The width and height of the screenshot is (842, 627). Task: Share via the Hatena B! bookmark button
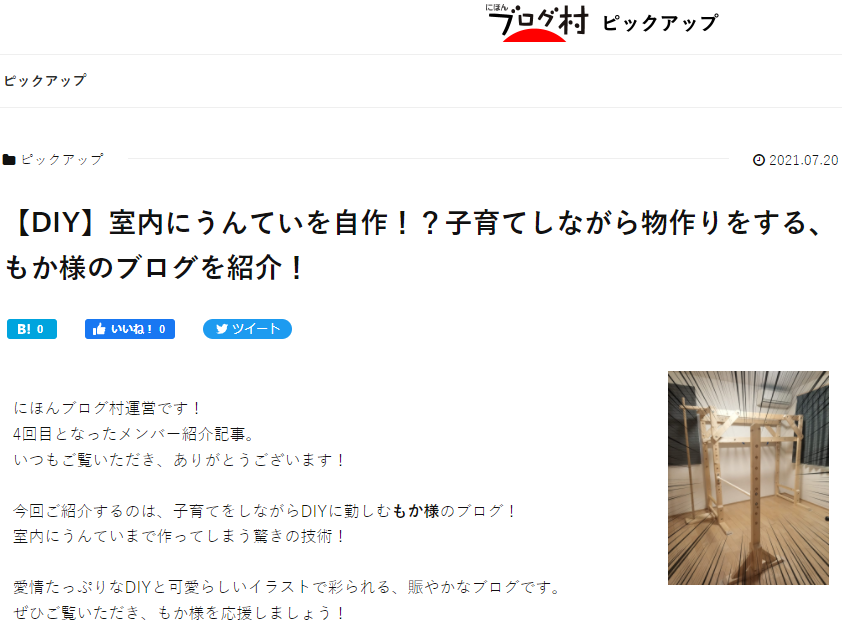[32, 329]
